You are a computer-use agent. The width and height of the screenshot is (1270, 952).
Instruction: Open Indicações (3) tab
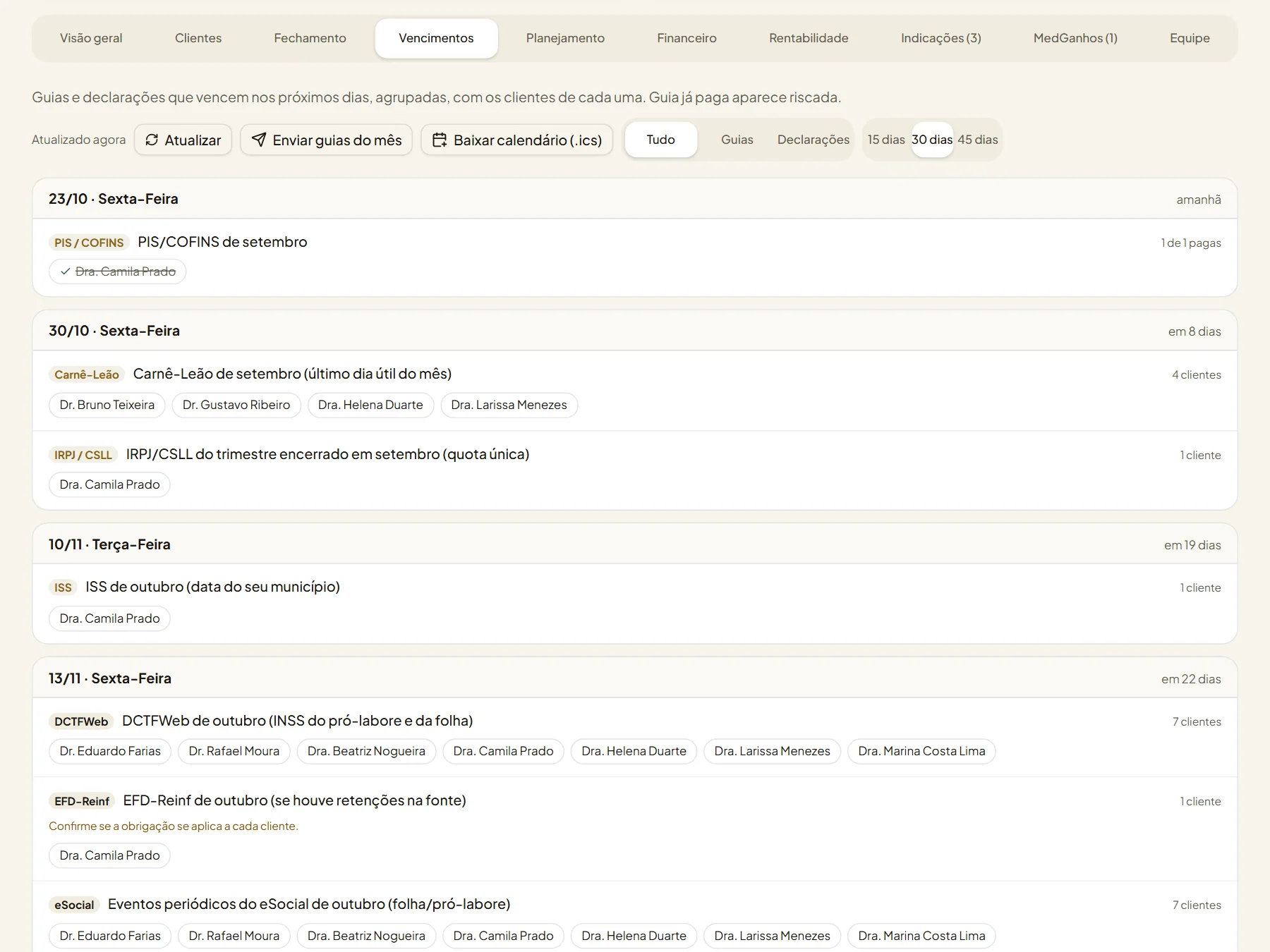pyautogui.click(x=941, y=38)
